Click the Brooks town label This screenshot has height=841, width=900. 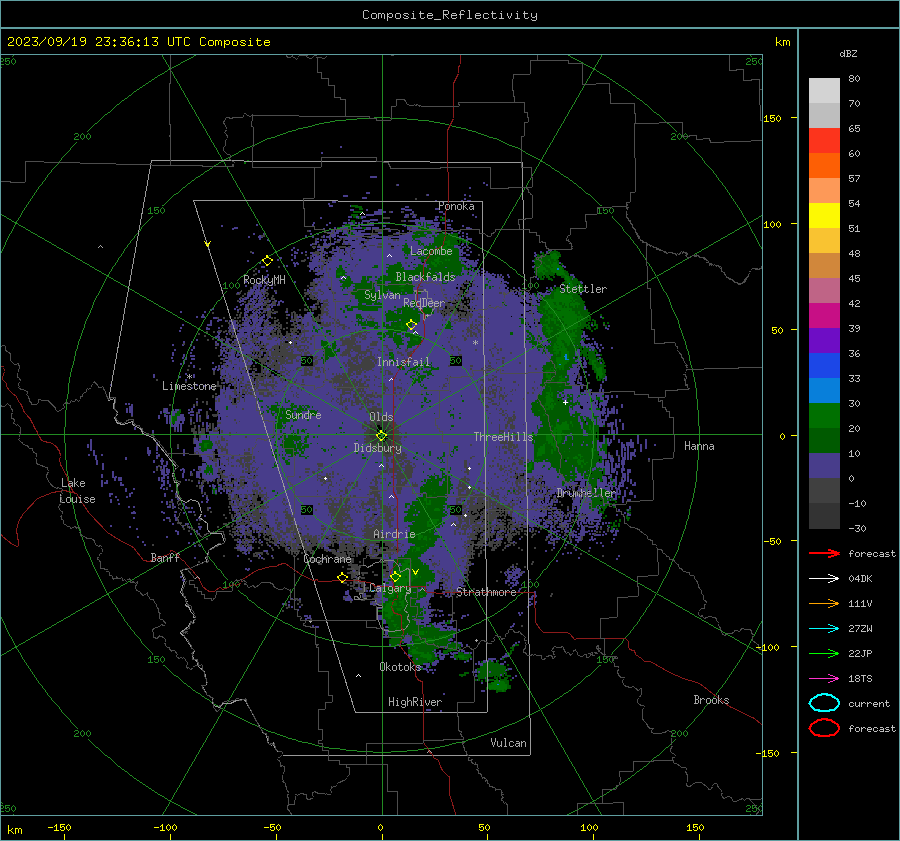pyautogui.click(x=711, y=700)
